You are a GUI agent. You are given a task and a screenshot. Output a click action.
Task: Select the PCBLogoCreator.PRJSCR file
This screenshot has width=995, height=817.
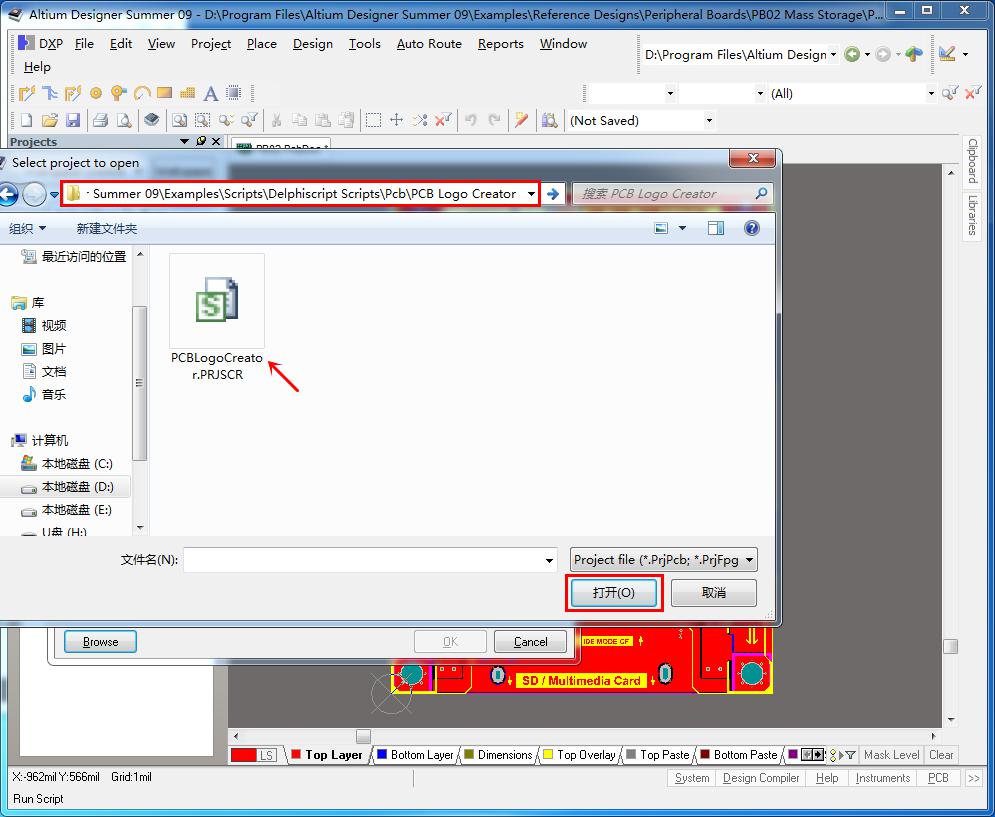(217, 317)
